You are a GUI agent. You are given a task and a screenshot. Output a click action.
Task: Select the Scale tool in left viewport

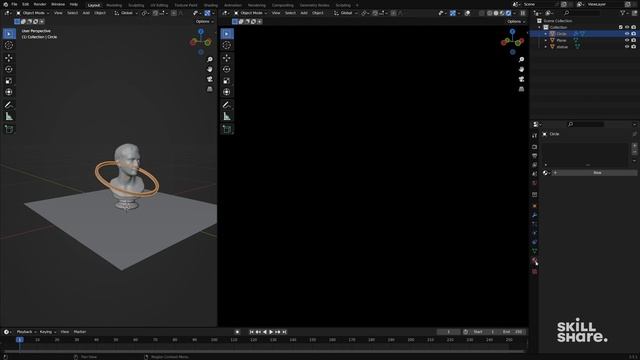(9, 81)
